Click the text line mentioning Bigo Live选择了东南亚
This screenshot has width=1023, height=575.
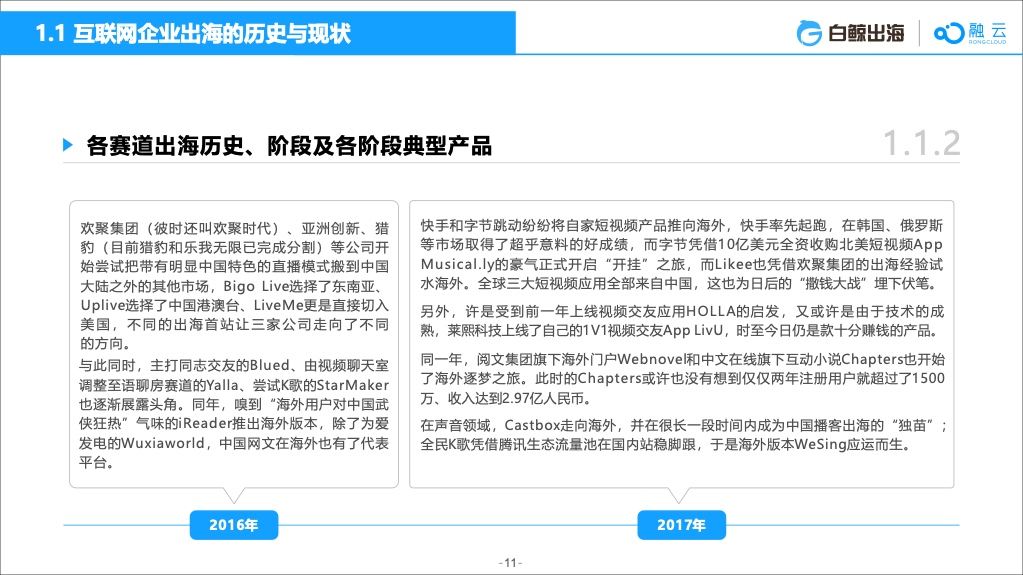pyautogui.click(x=234, y=286)
